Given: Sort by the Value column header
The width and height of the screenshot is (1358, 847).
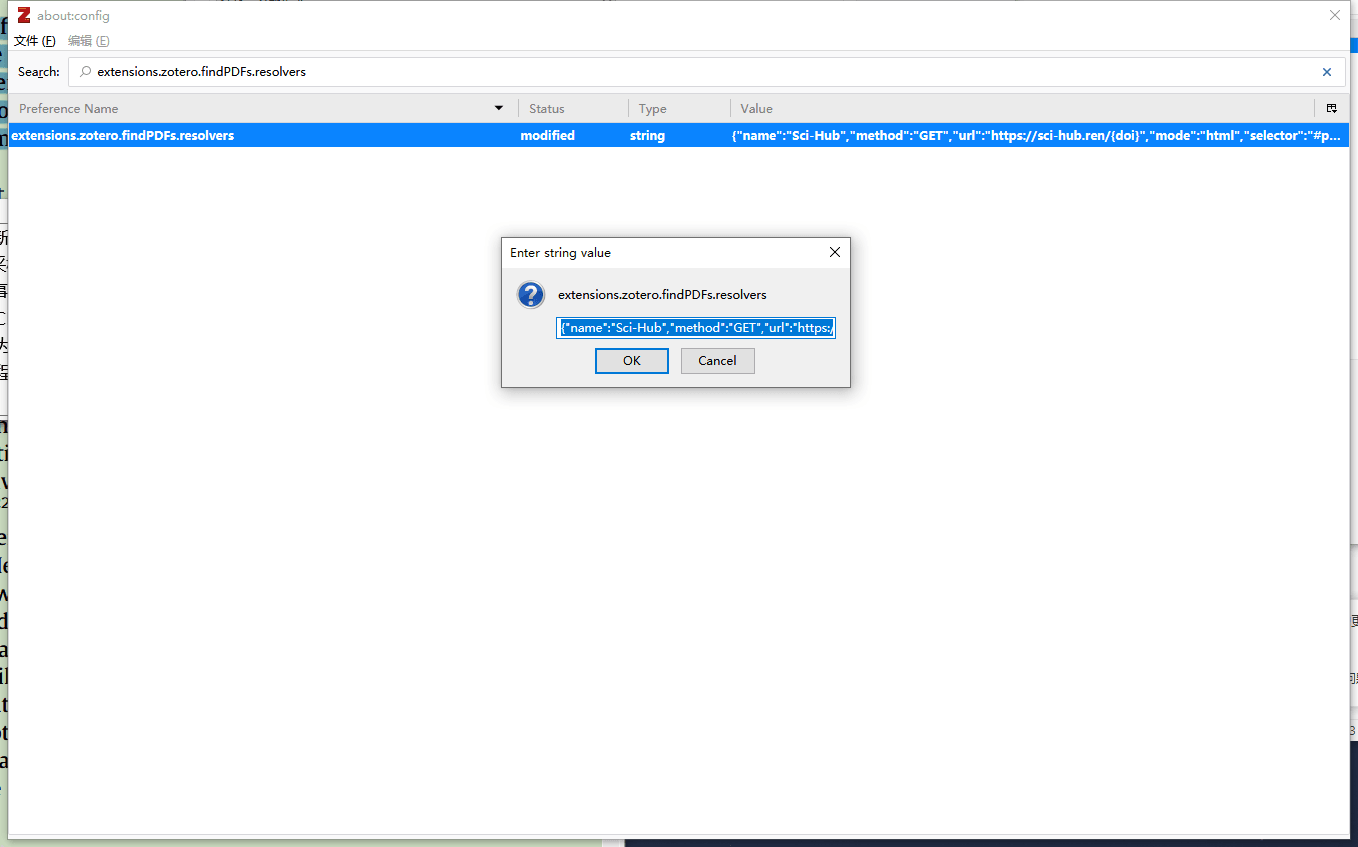Looking at the screenshot, I should pos(1020,108).
